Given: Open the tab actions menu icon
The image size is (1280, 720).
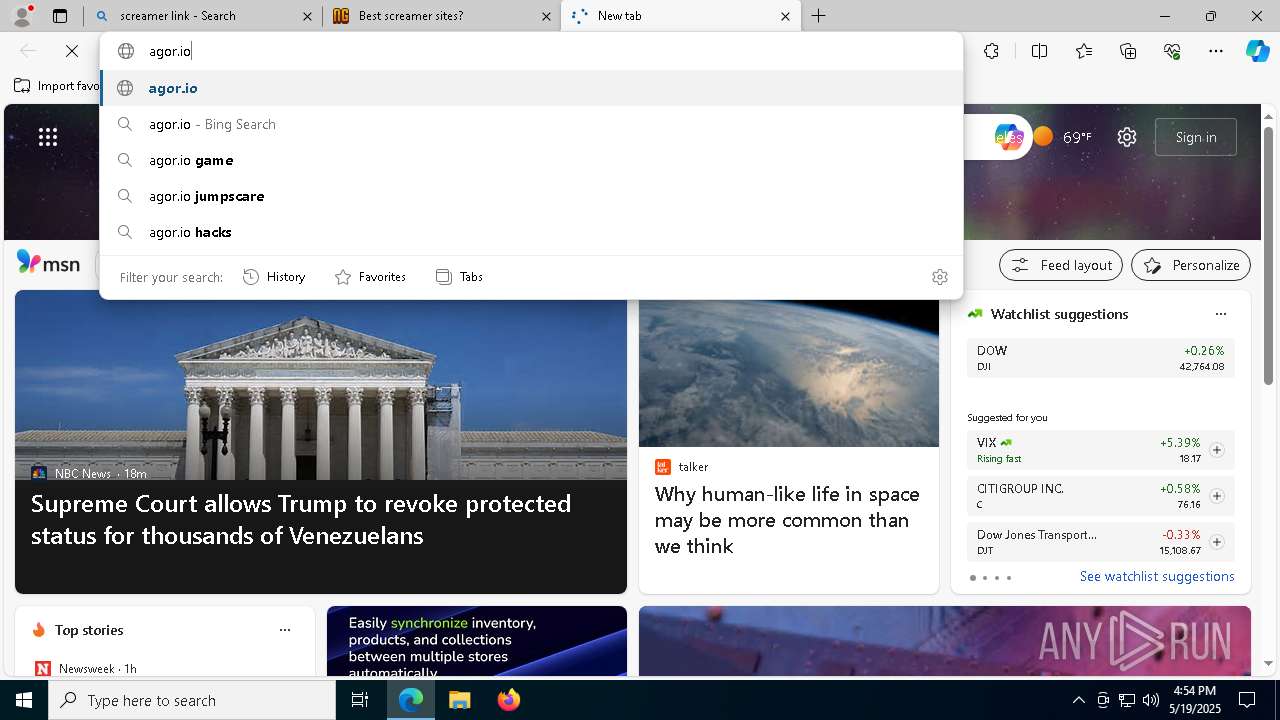Looking at the screenshot, I should pyautogui.click(x=60, y=16).
